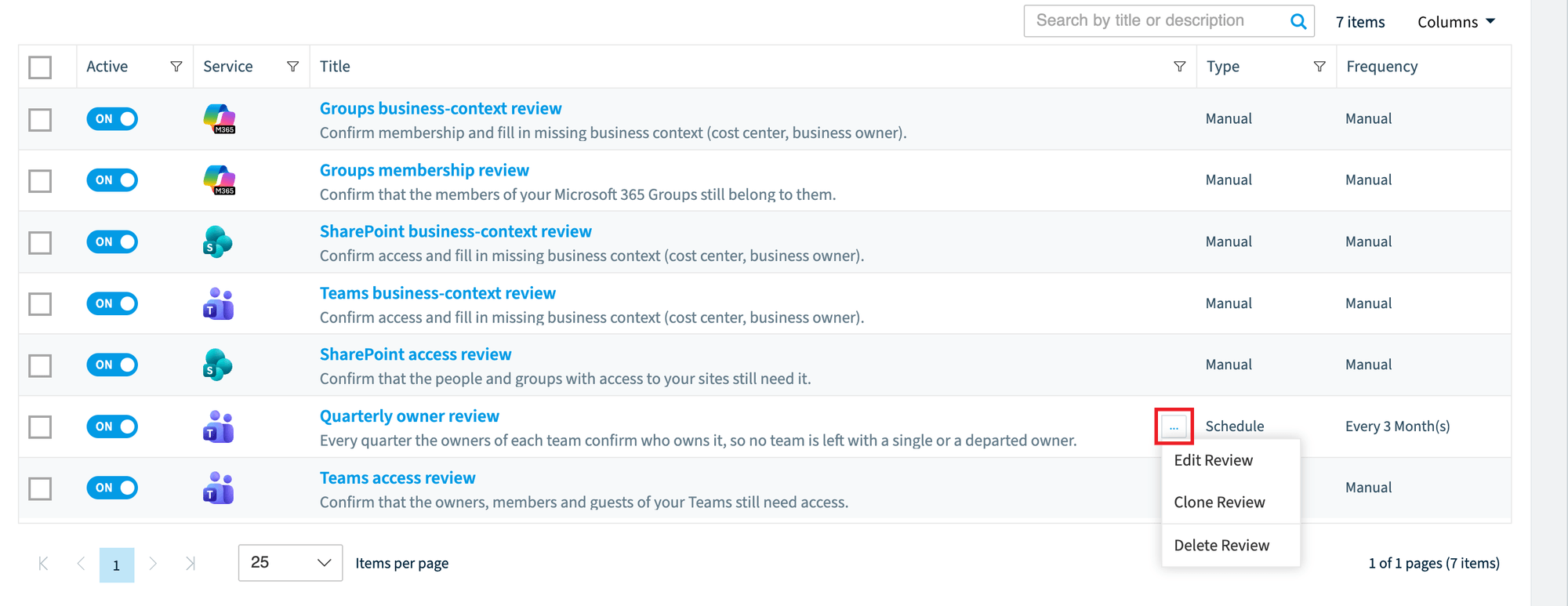Screen dimensions: 1568x606
Task: Open ellipsis menu for Quarterly owner review
Action: click(x=1174, y=426)
